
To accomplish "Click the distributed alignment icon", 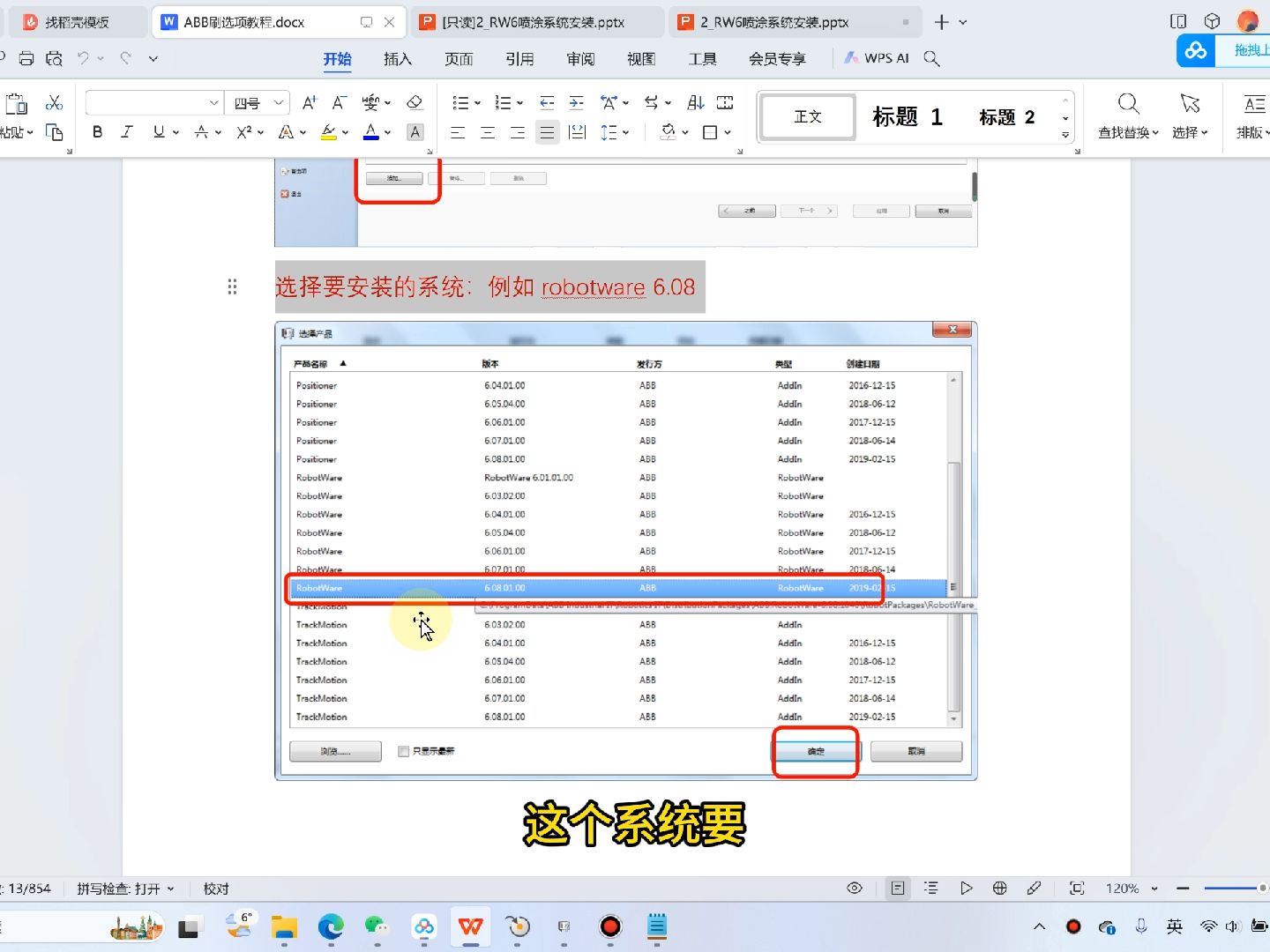I will click(x=578, y=132).
